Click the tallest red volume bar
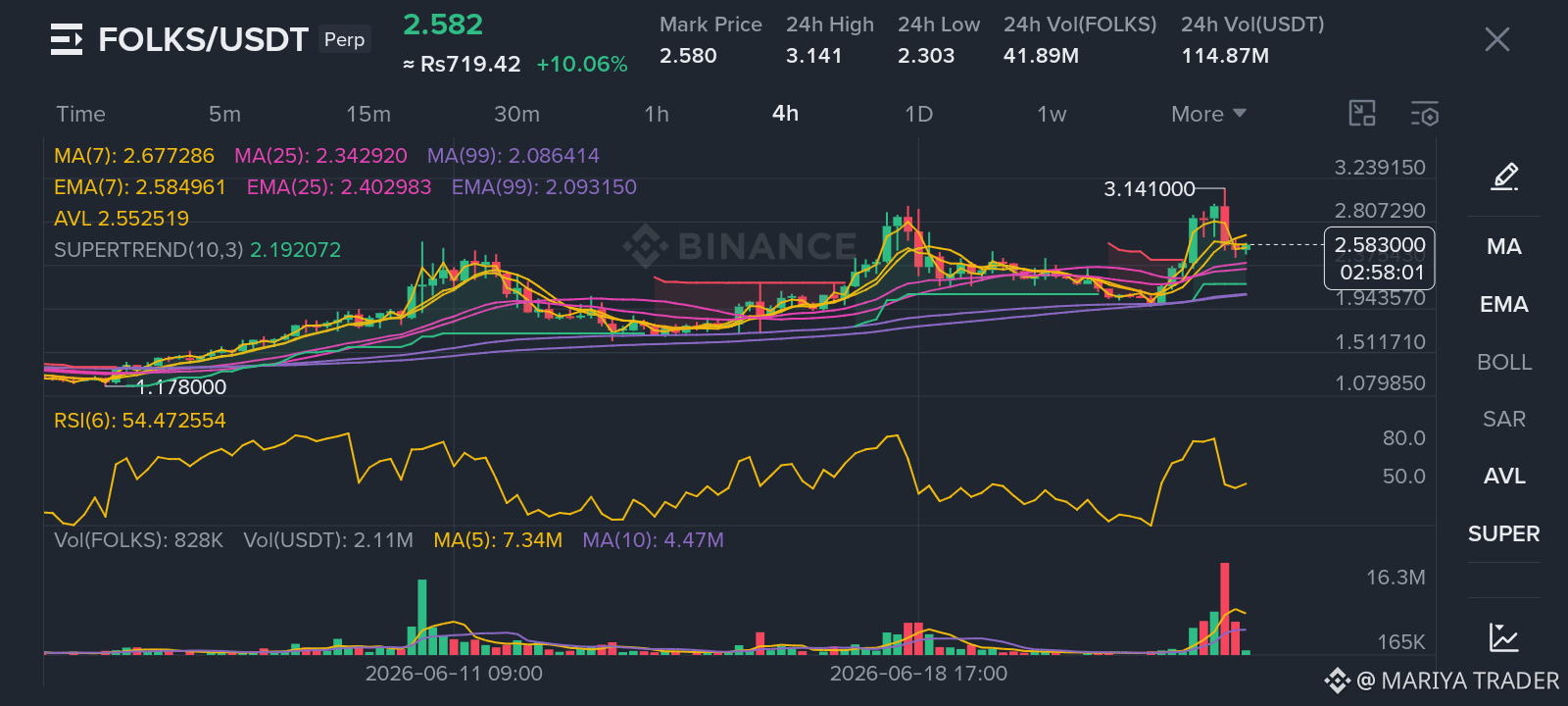Image resolution: width=1568 pixels, height=706 pixels. tap(1225, 609)
